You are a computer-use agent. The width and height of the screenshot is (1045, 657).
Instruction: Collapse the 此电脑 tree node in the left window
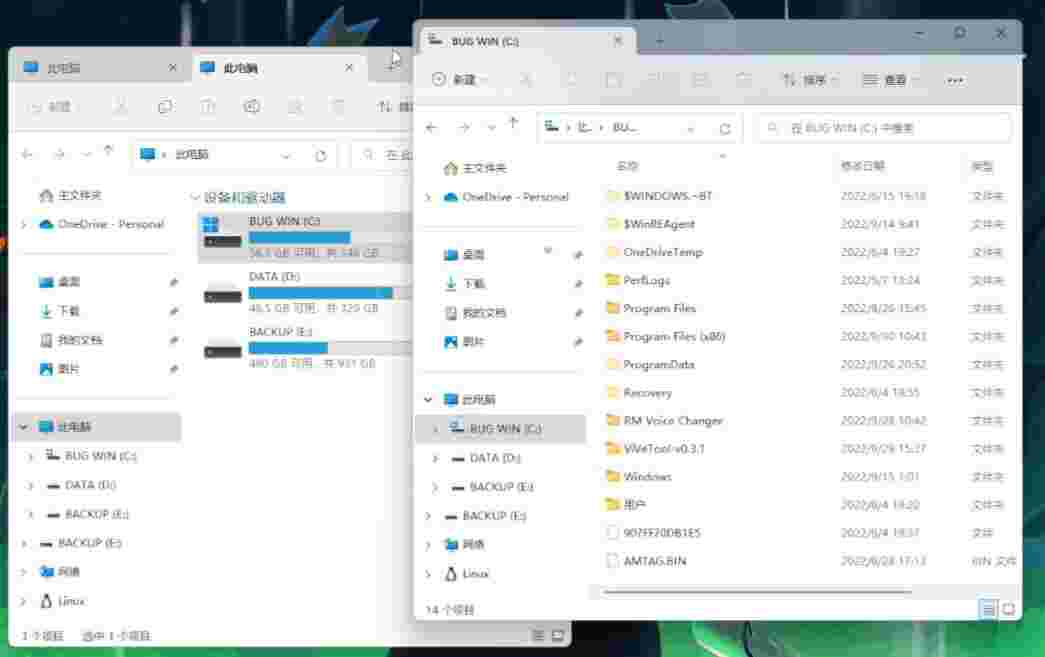coord(22,427)
